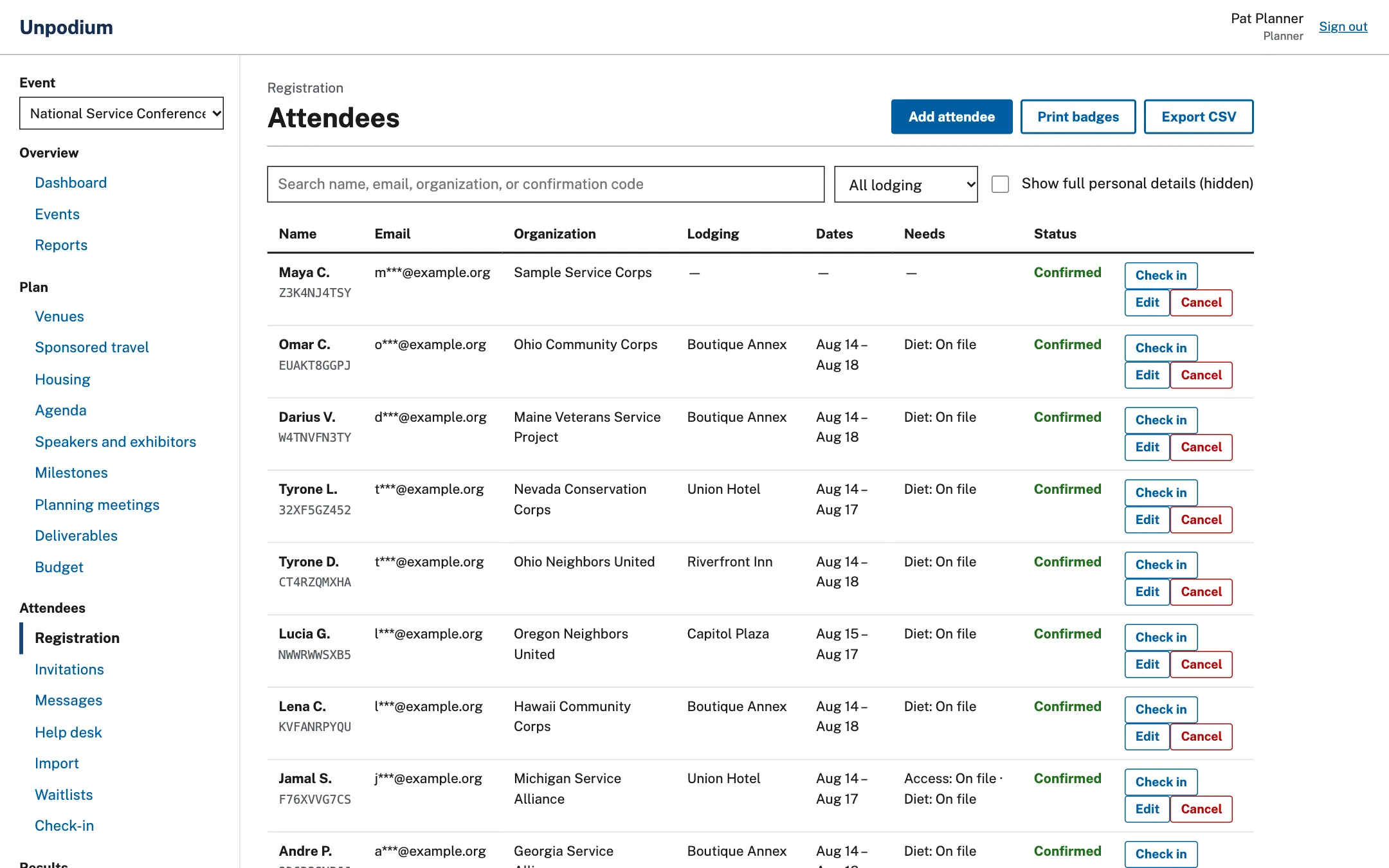
Task: Click the Unpodium logo
Action: click(66, 27)
